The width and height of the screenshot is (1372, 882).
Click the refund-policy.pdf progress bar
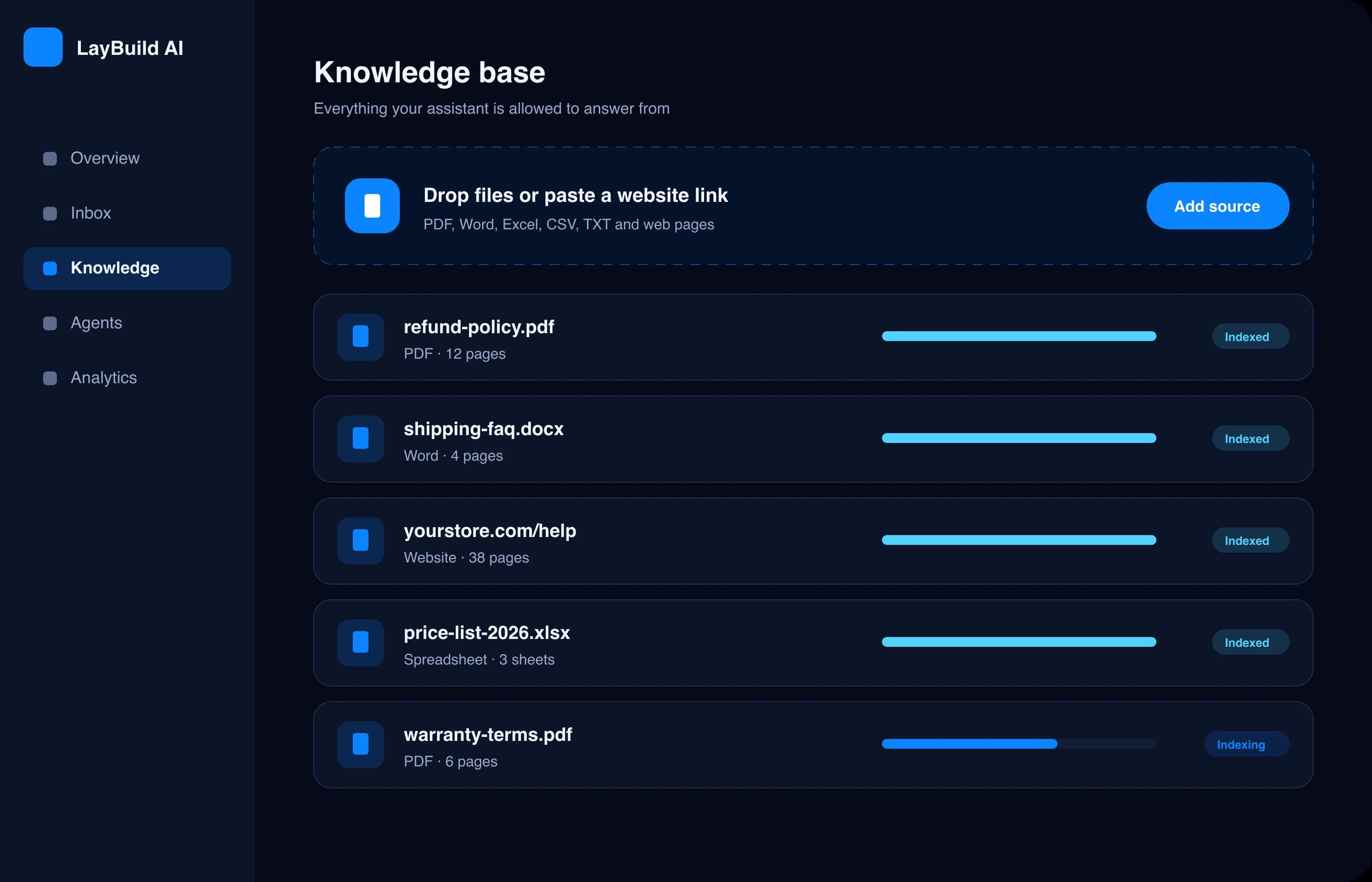tap(1019, 336)
